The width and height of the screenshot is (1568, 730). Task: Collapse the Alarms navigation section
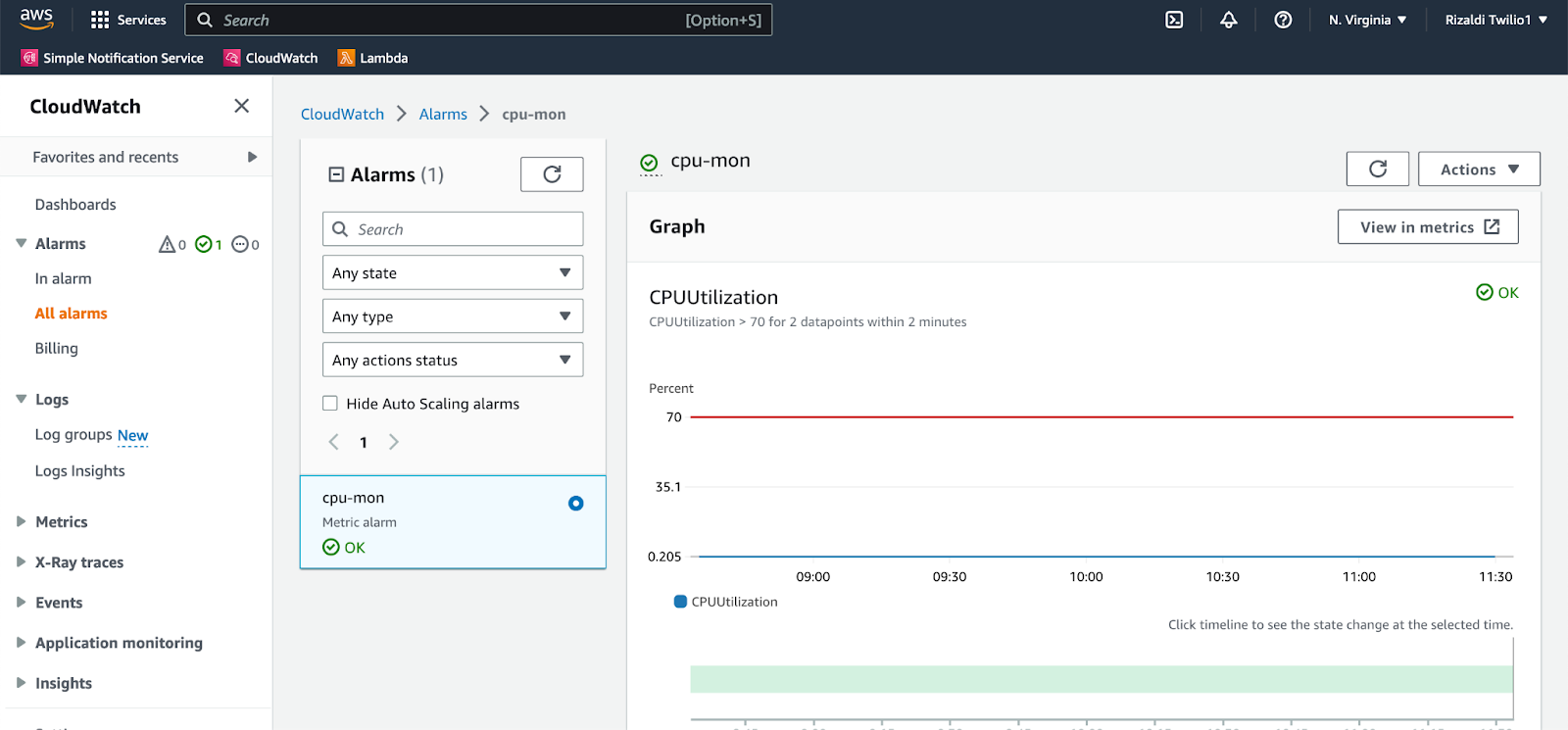tap(21, 243)
